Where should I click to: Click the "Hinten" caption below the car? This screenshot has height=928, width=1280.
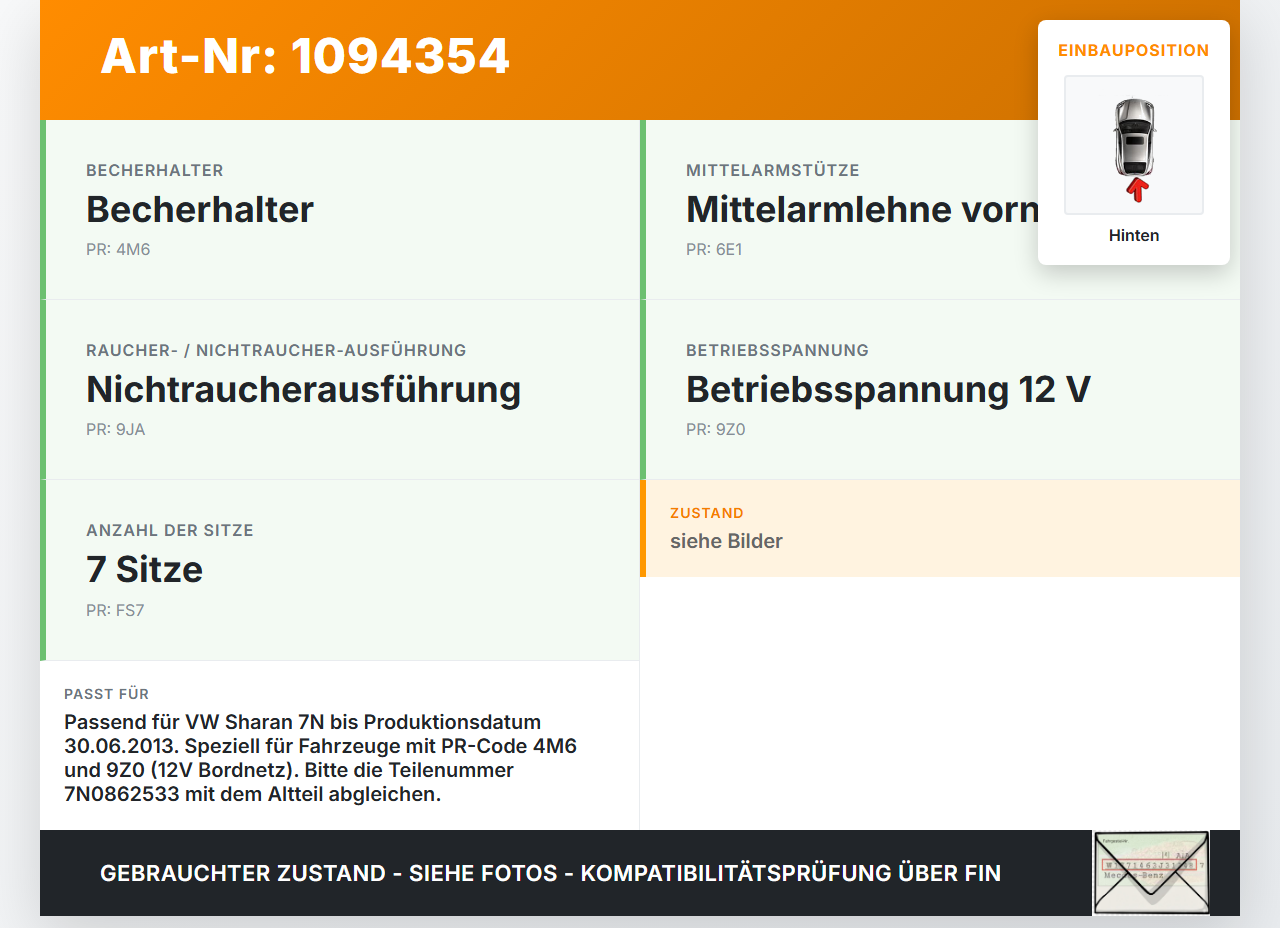[1134, 236]
